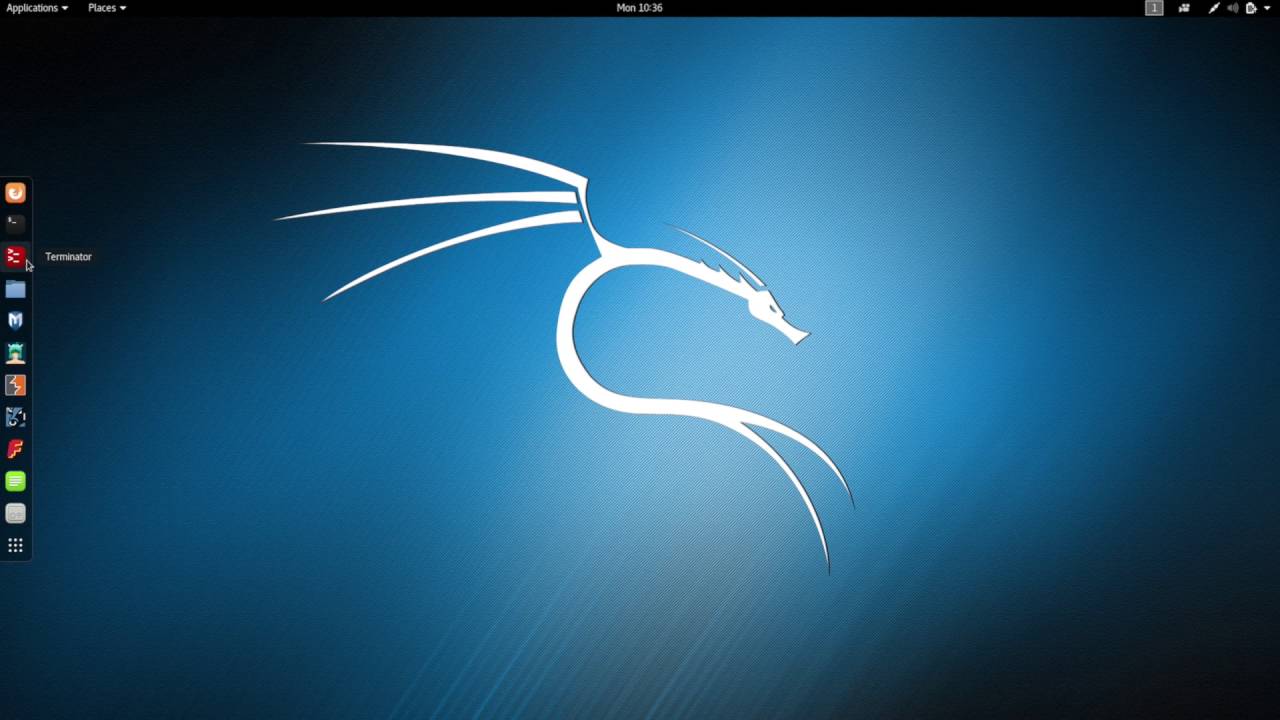Viewport: 1280px width, 720px height.
Task: Expand the system menu dropdown arrow
Action: tap(1267, 8)
